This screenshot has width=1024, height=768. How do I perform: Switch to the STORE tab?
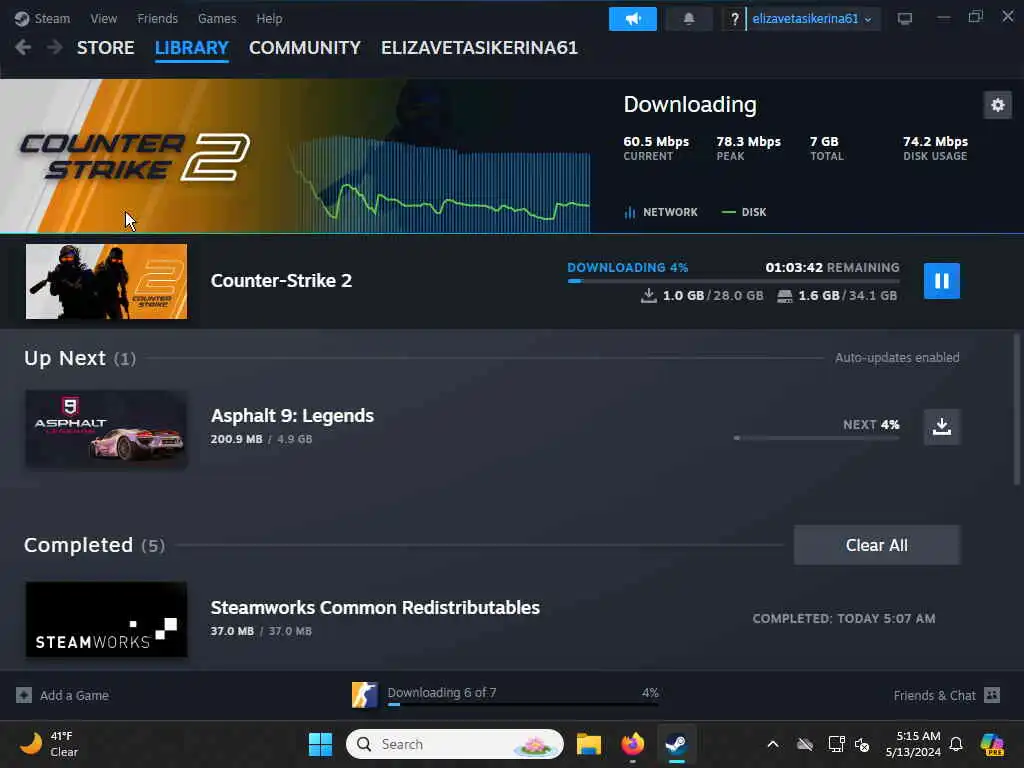[x=105, y=48]
